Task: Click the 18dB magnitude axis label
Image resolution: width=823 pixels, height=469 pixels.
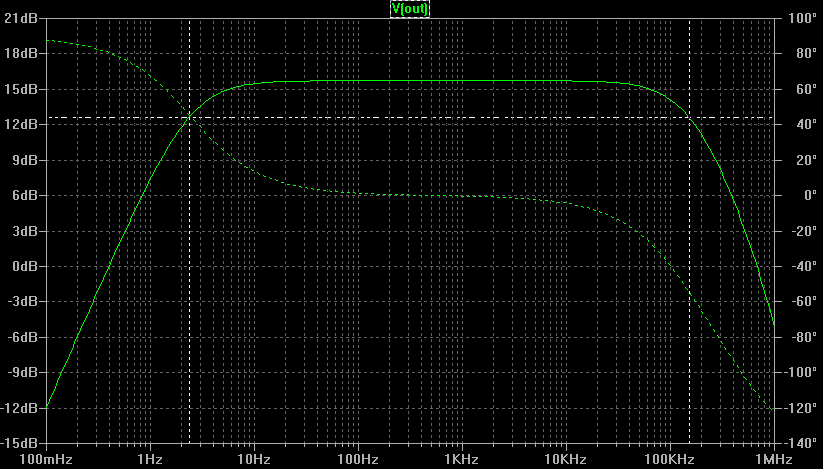Action: point(21,54)
